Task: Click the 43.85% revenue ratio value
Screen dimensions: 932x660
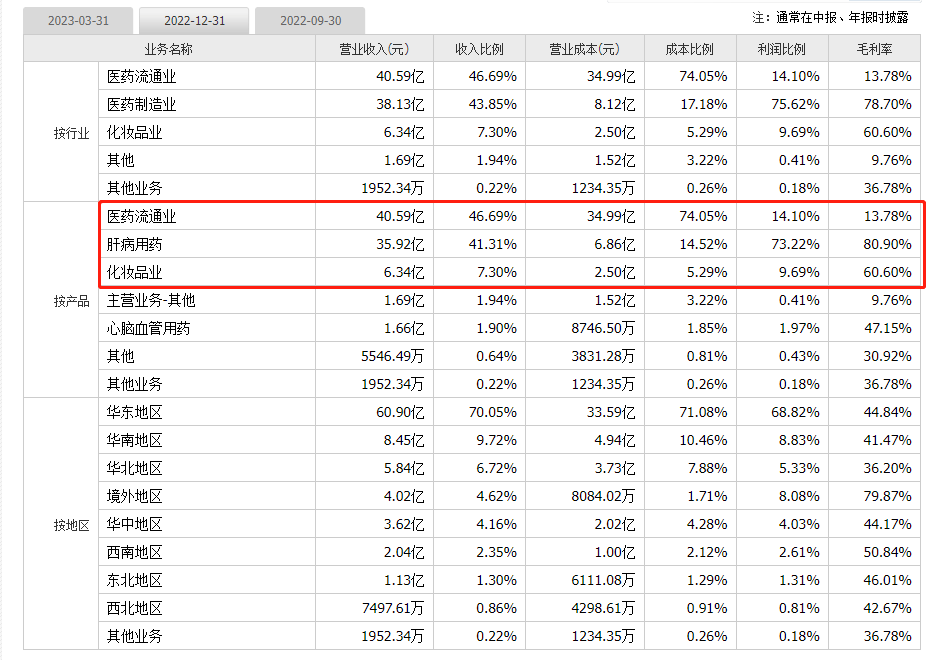Action: pyautogui.click(x=493, y=105)
